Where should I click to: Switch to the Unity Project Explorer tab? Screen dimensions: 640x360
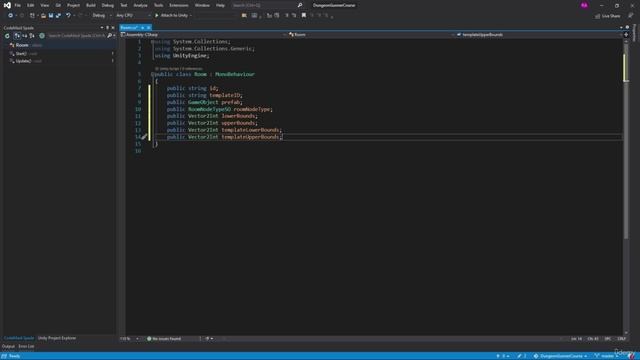57,338
